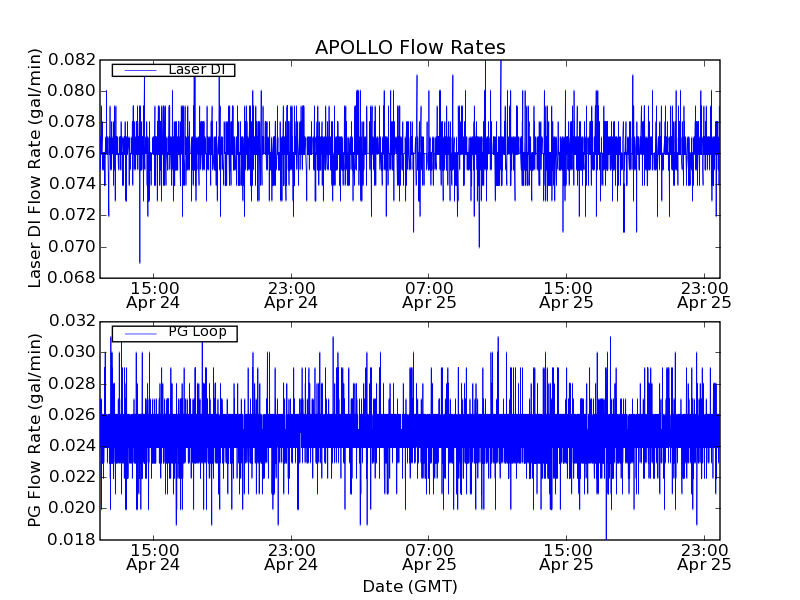Screen dimensions: 800x600
Task: Select the 0.074 tick on Laser DI axis
Action: (x=72, y=184)
